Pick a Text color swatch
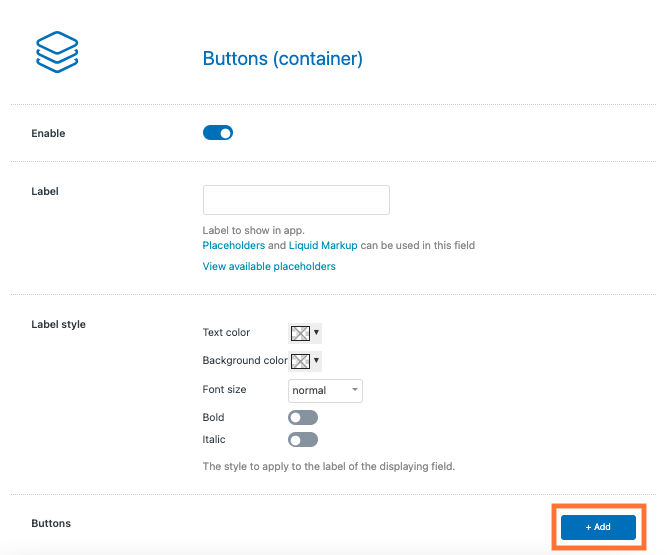The image size is (669, 555). pos(300,333)
